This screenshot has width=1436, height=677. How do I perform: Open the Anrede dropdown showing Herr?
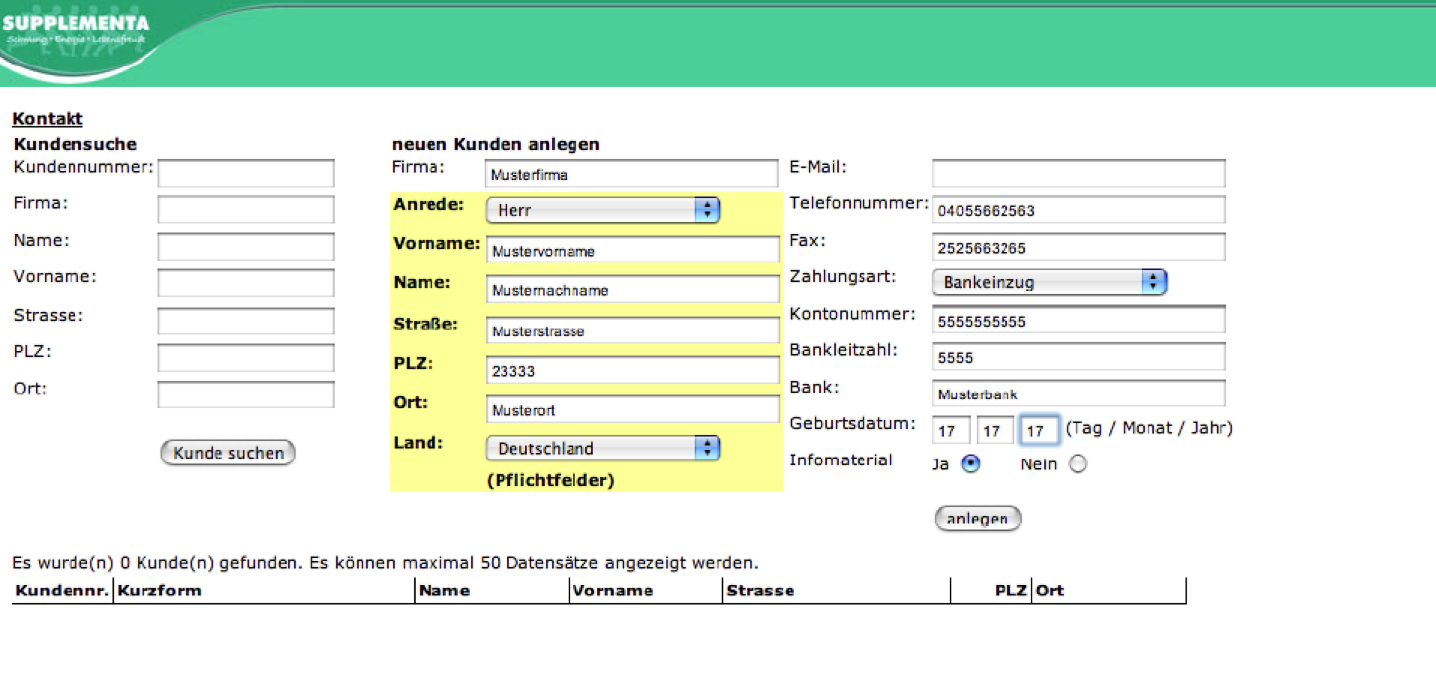602,210
